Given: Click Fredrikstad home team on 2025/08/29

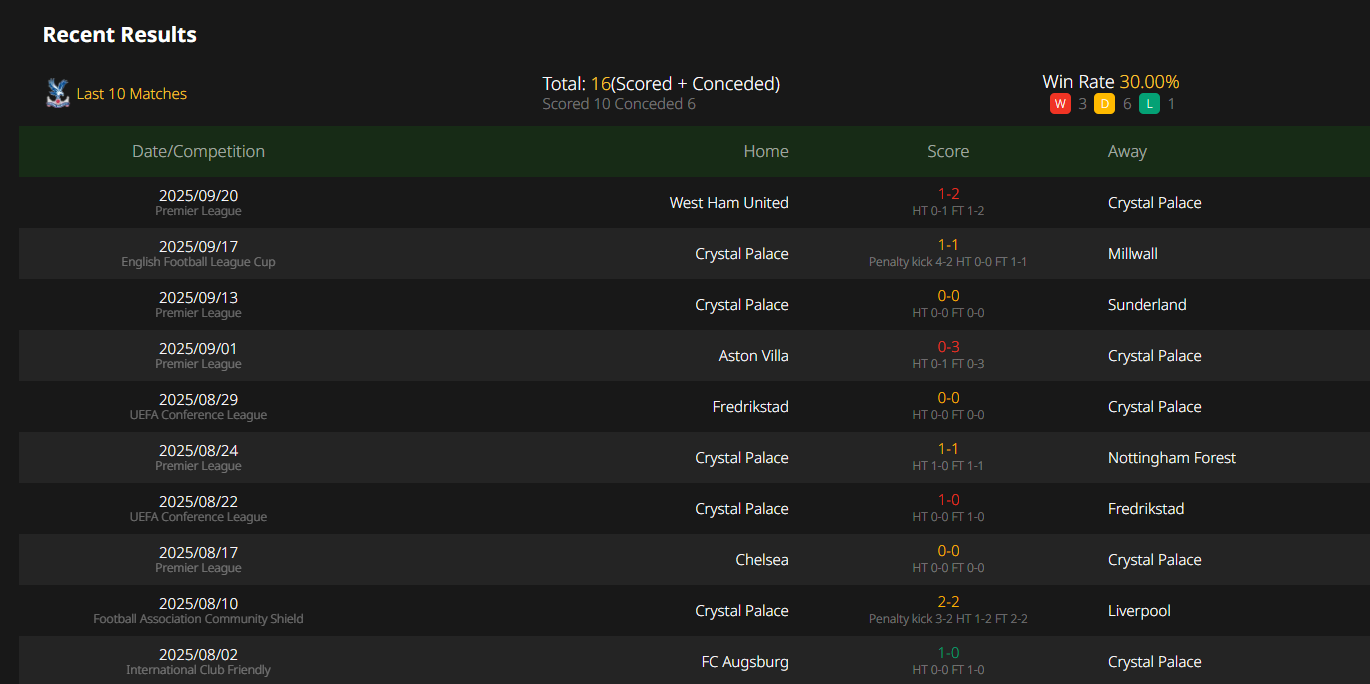Looking at the screenshot, I should click(751, 407).
